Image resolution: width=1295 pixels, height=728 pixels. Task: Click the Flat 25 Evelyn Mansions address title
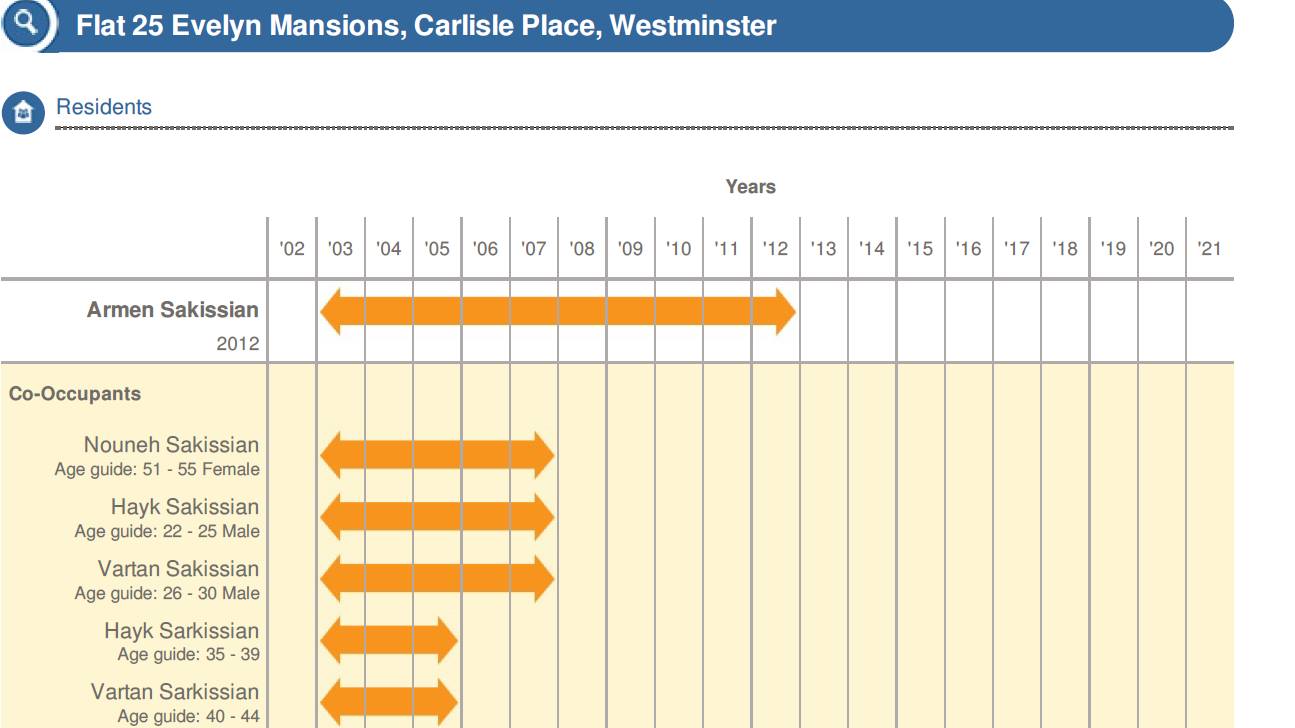pyautogui.click(x=426, y=26)
